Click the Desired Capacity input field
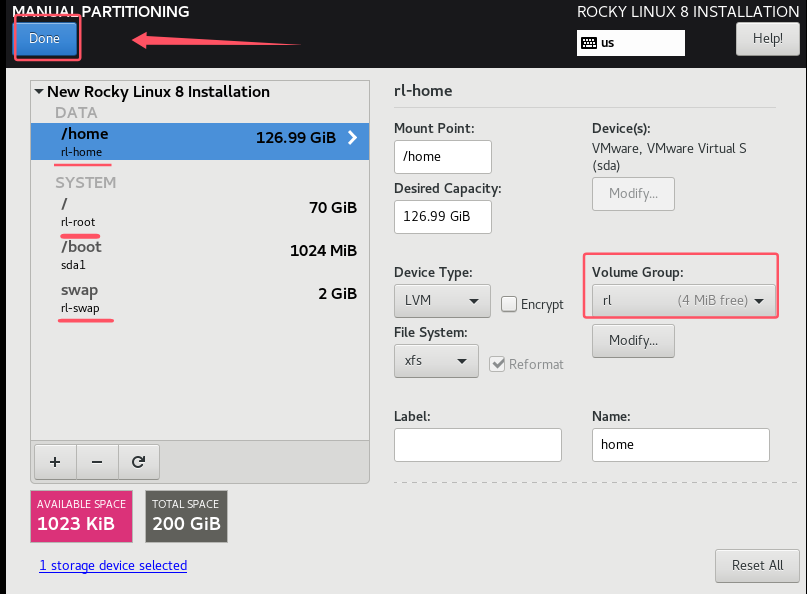Image resolution: width=807 pixels, height=594 pixels. click(443, 217)
